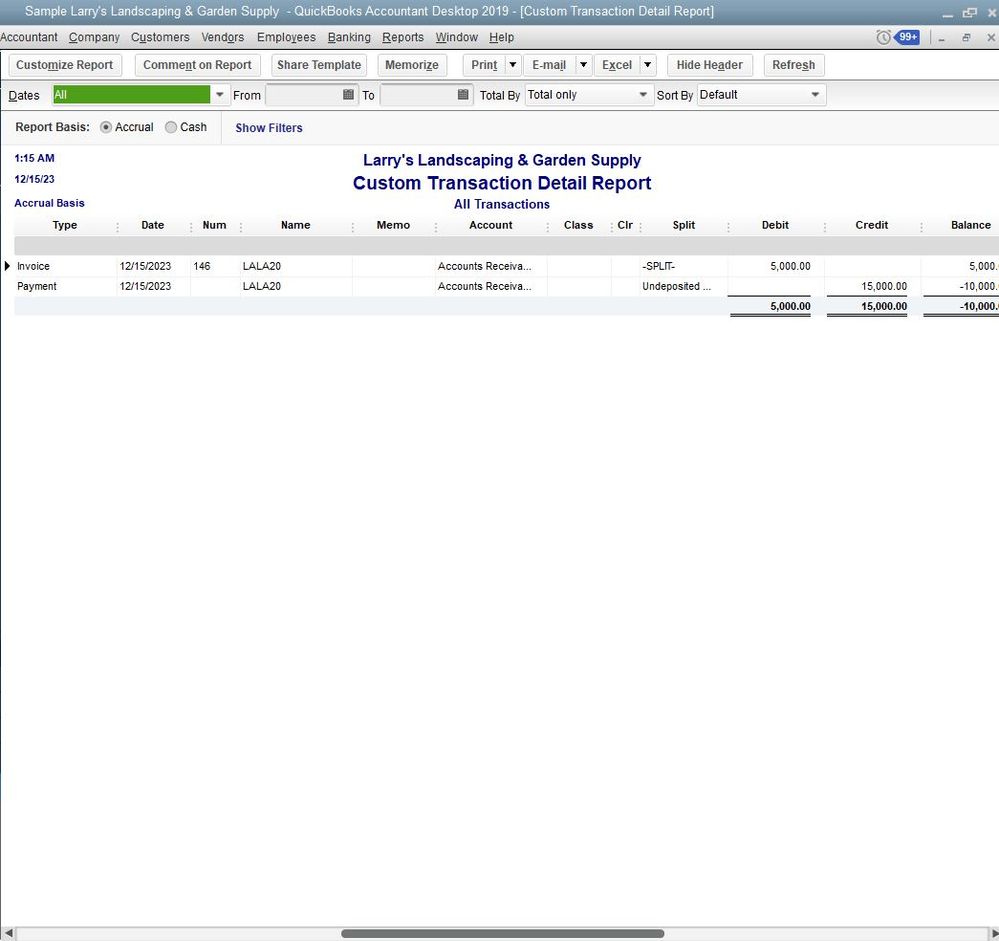Viewport: 999px width, 941px height.
Task: Click the Type column header
Action: coord(65,225)
